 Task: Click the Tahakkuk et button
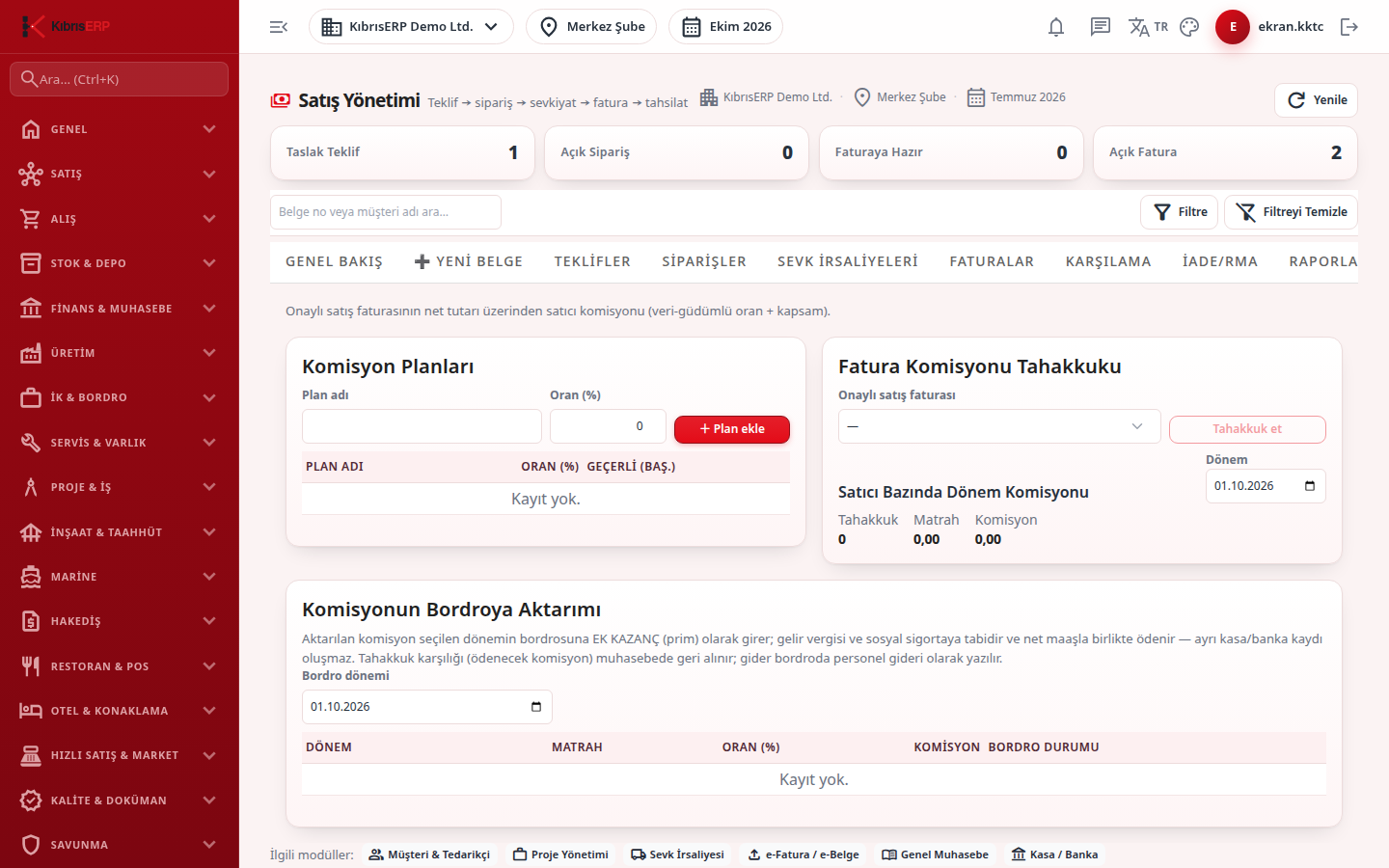[1247, 429]
